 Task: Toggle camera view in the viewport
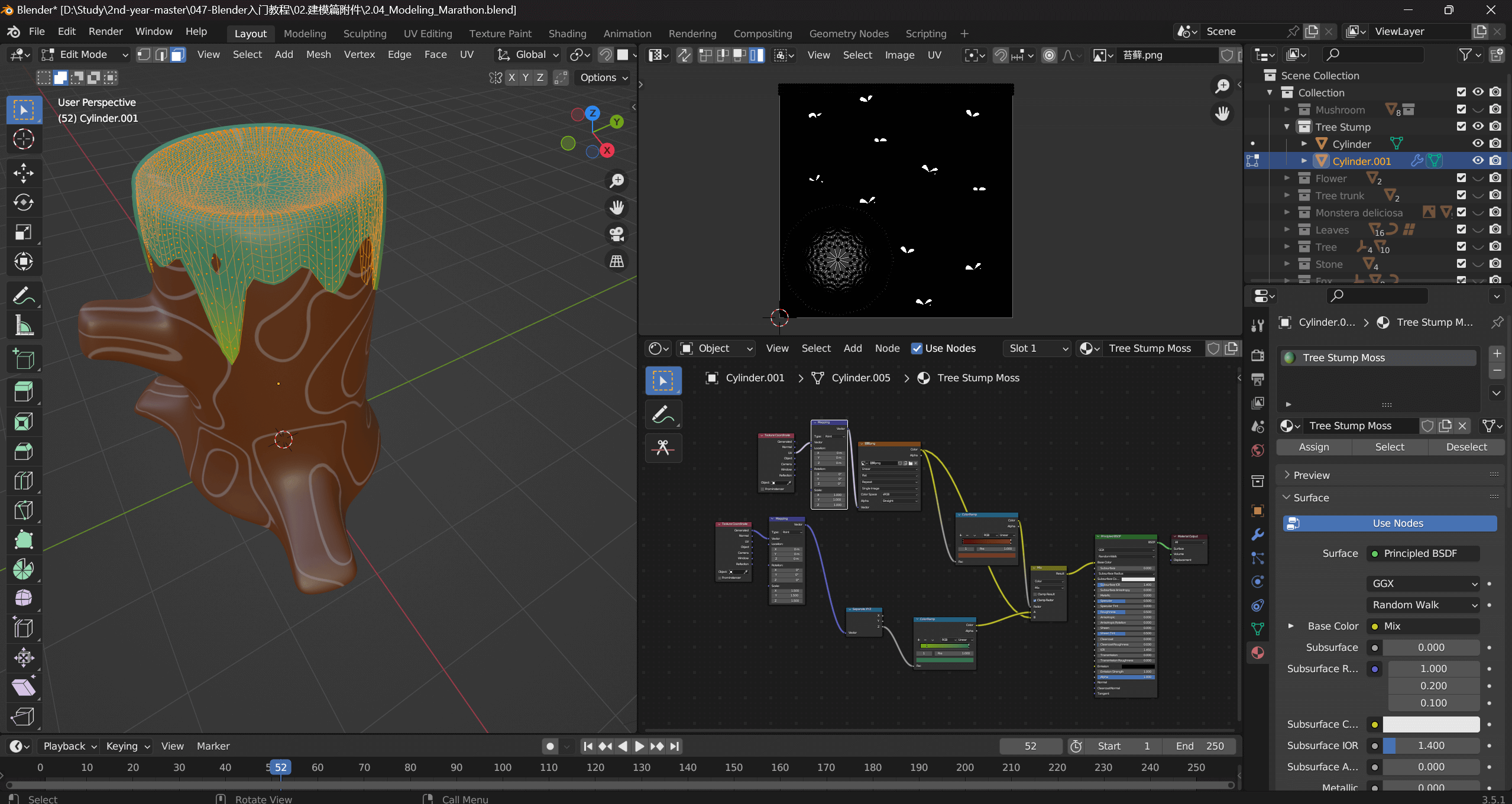(617, 234)
